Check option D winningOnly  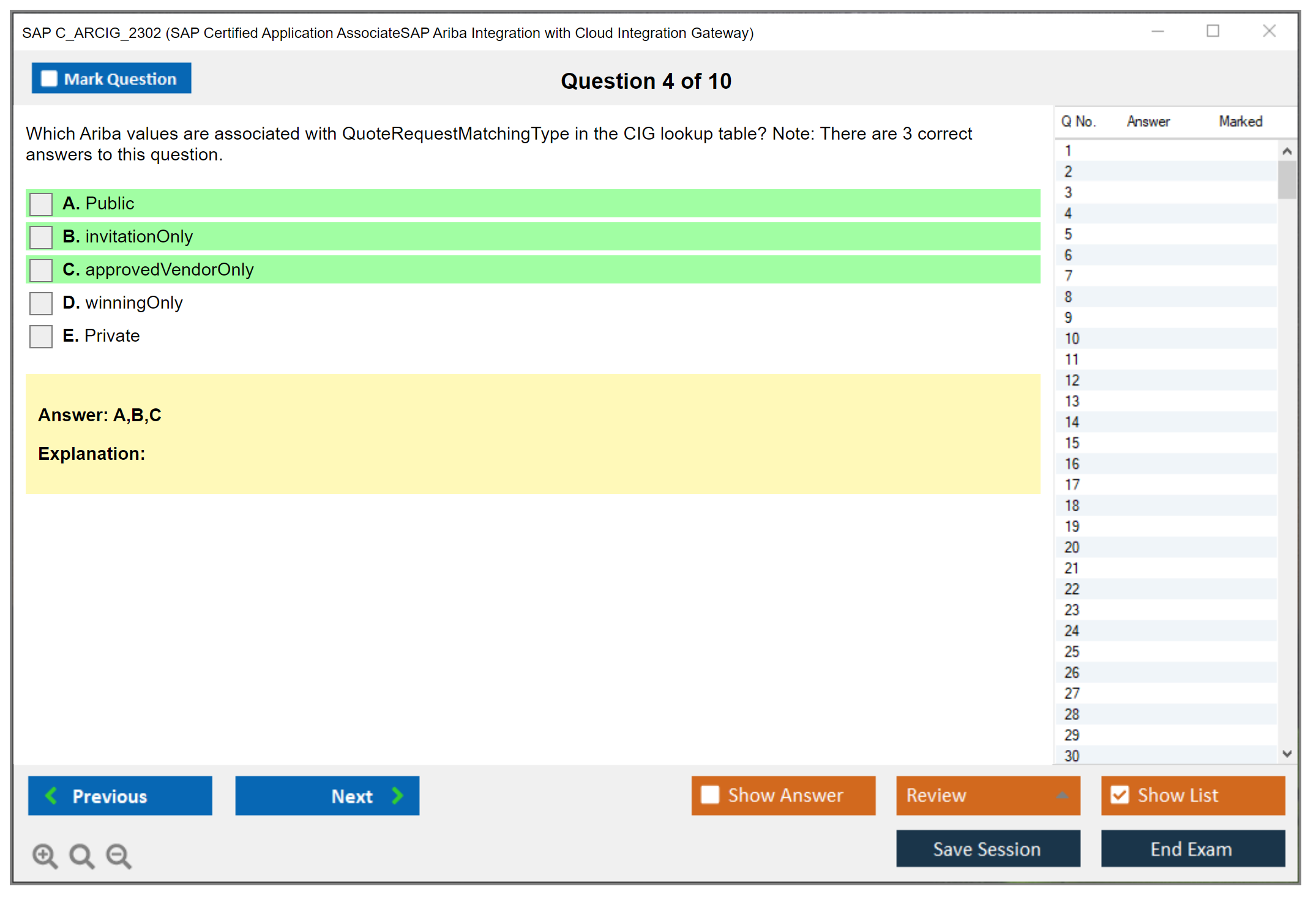tap(41, 303)
